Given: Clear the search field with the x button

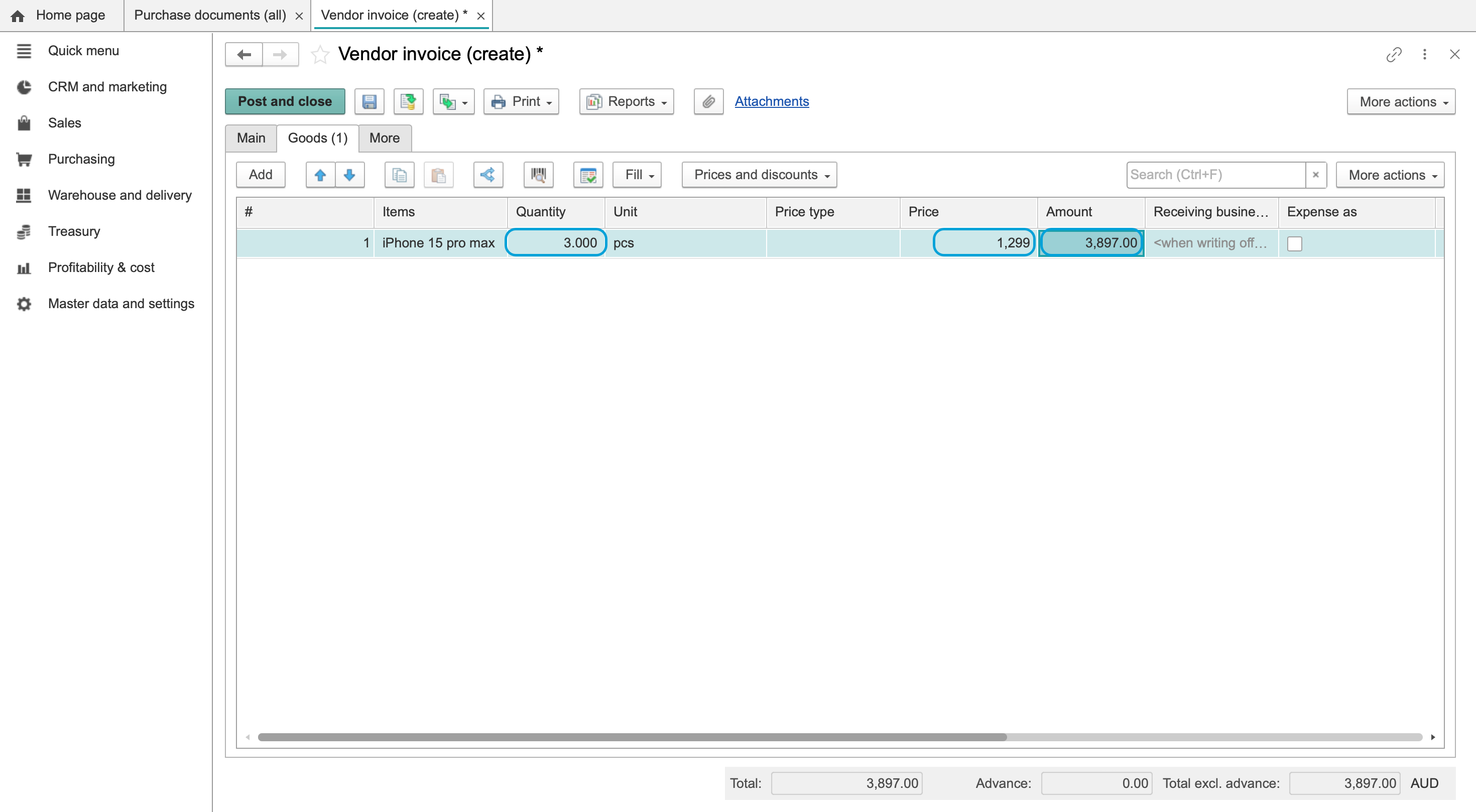Looking at the screenshot, I should (x=1315, y=175).
